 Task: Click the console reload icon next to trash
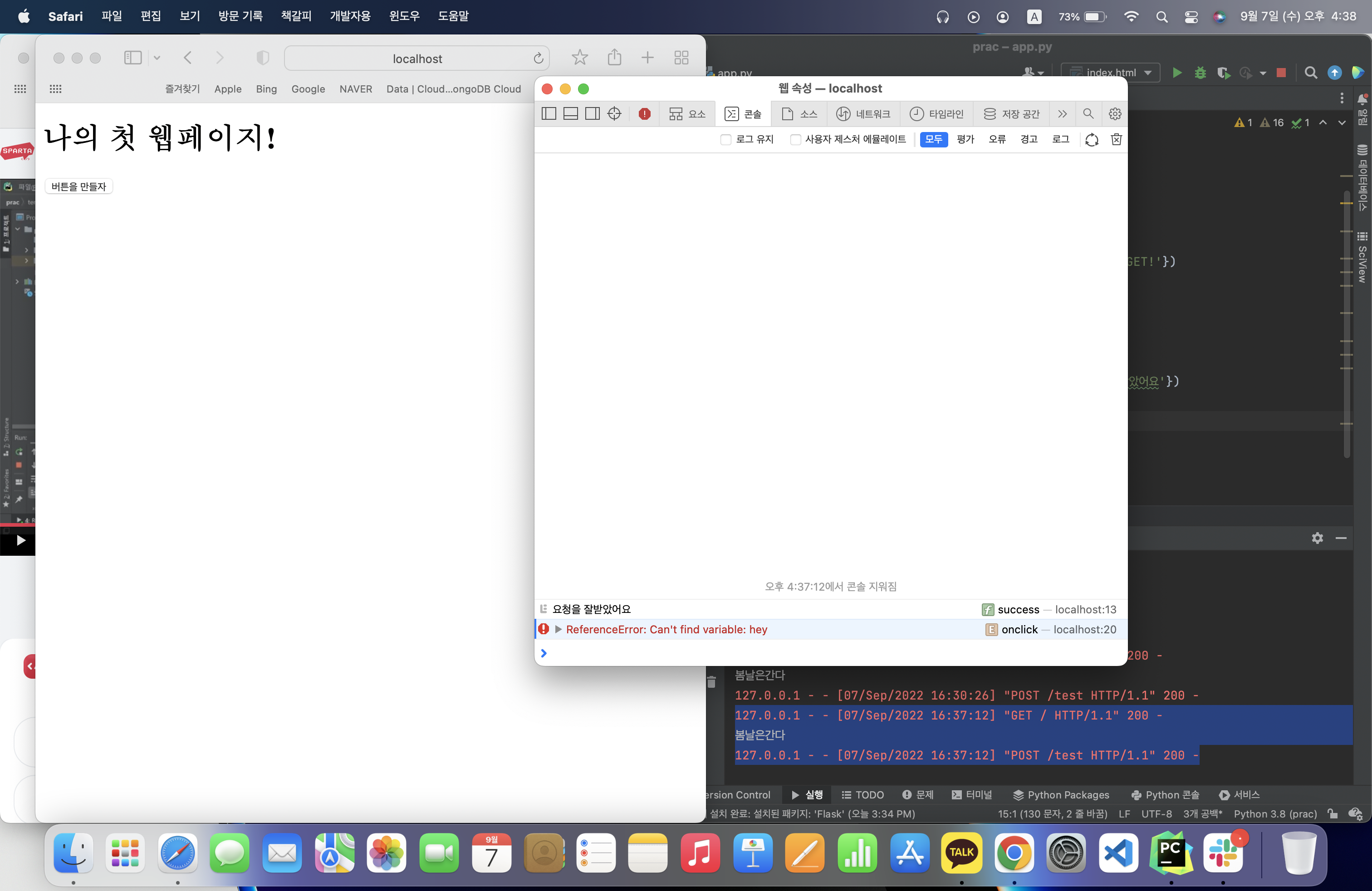[1092, 139]
